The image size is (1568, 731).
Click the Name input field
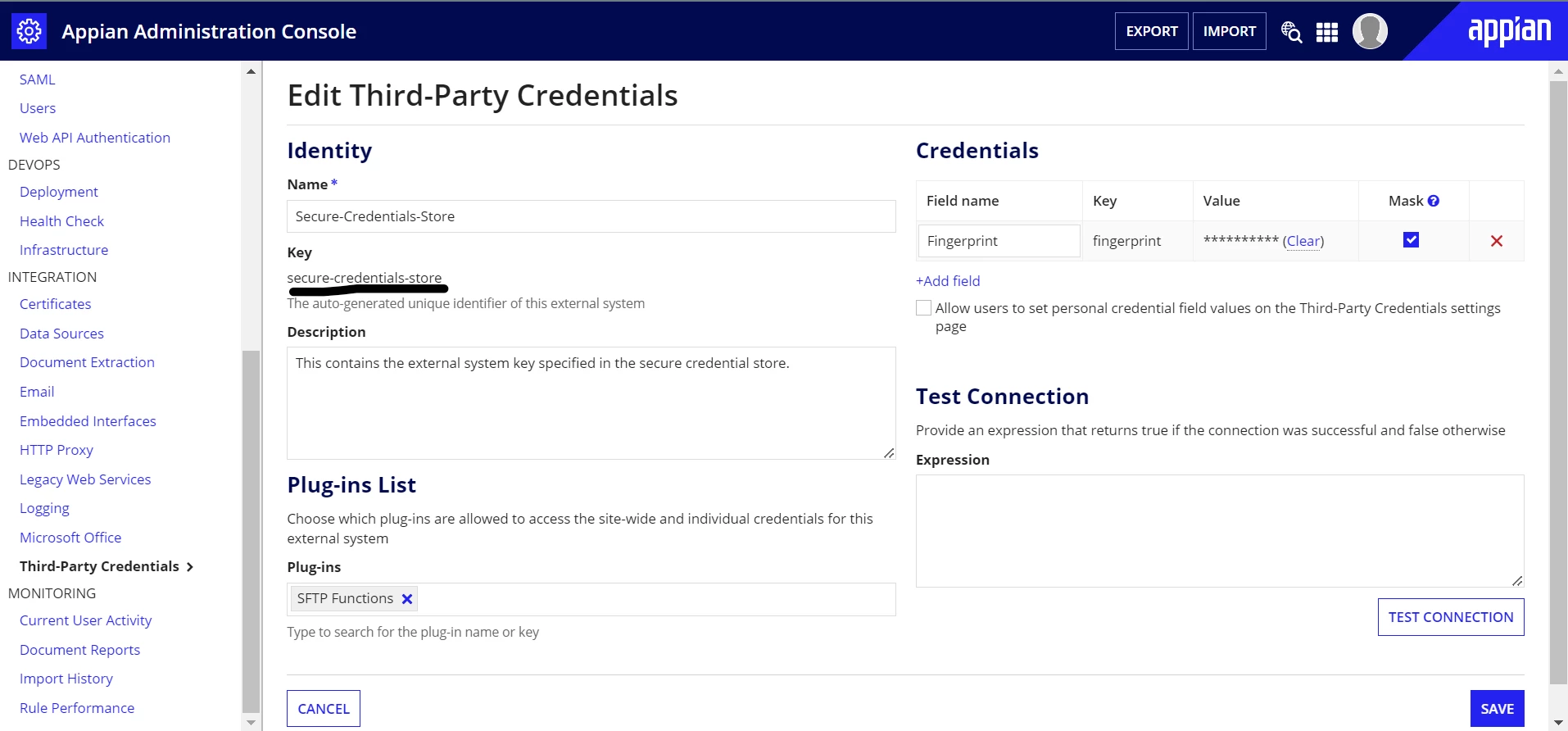[x=591, y=216]
